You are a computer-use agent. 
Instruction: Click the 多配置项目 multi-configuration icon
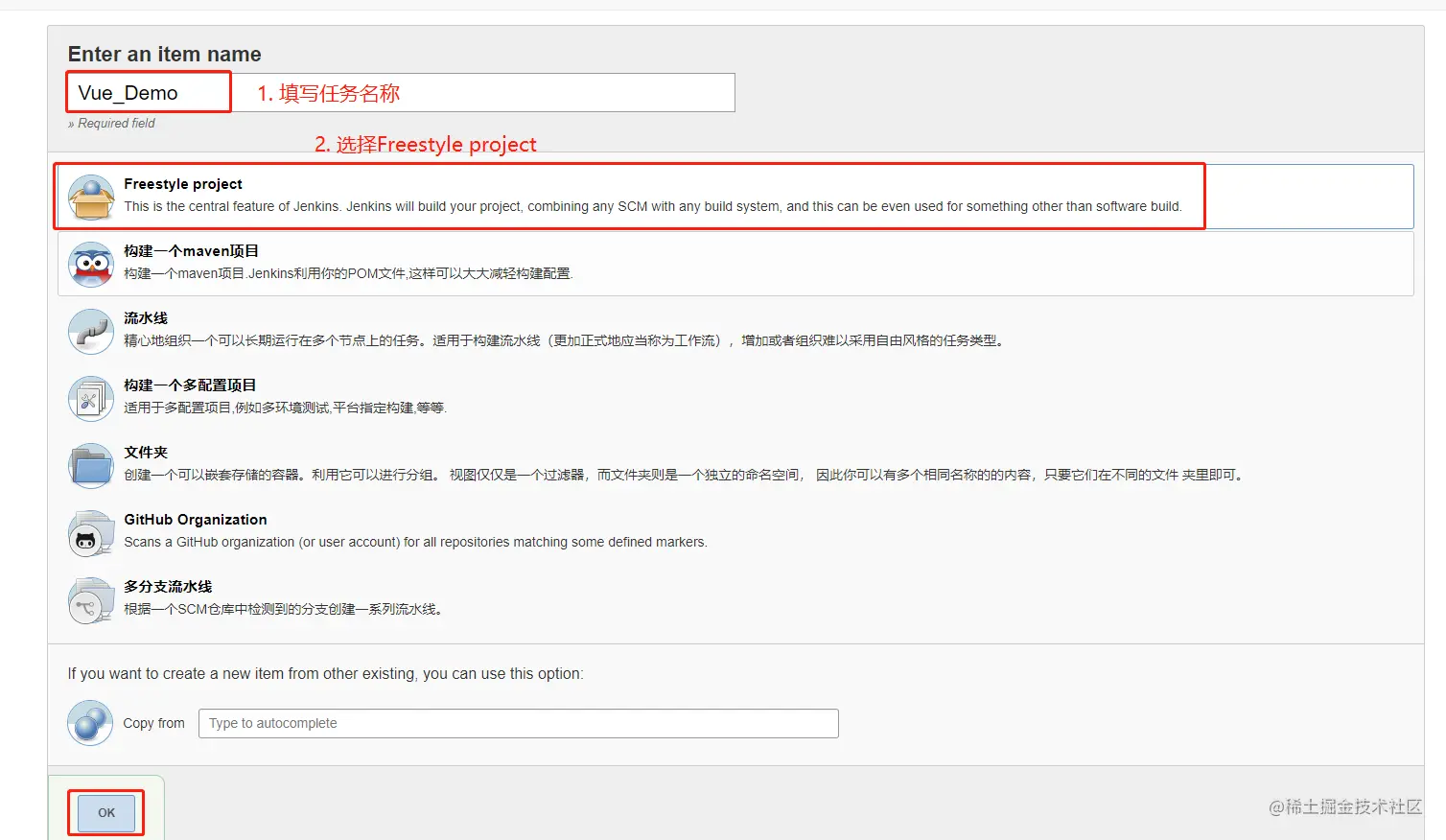[x=91, y=399]
